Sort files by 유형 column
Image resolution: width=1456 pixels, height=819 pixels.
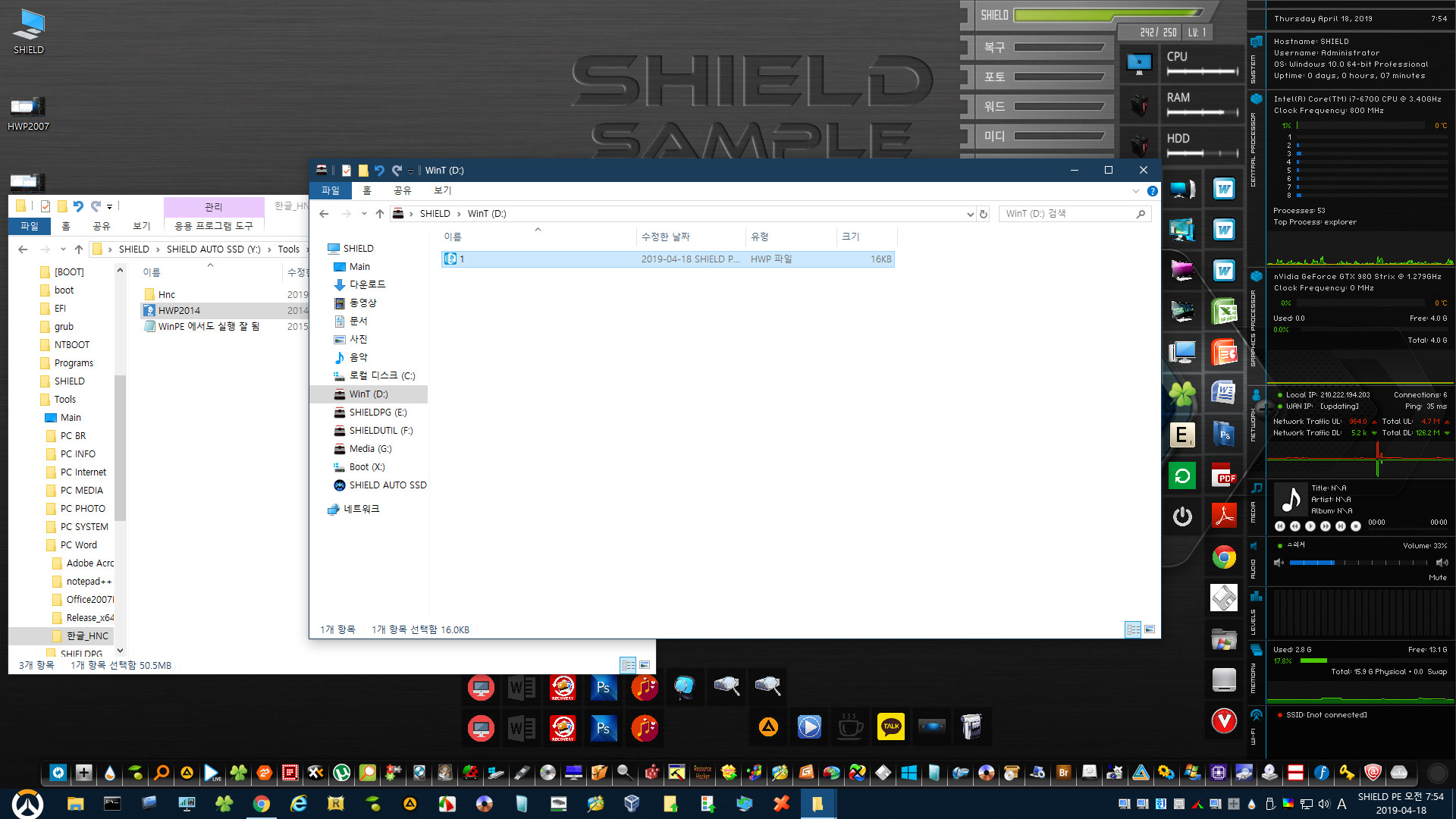pos(791,237)
